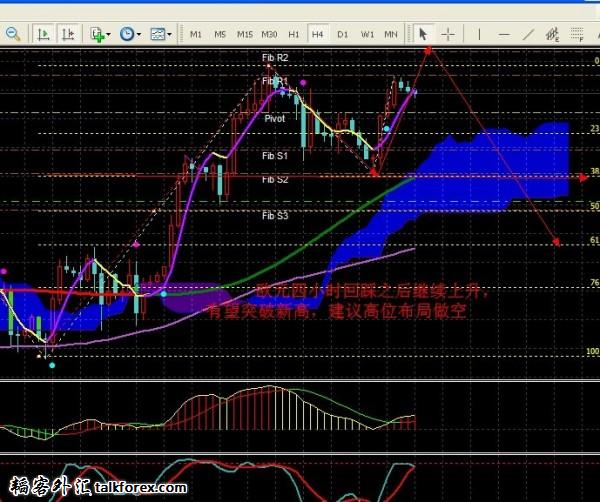Click the Pivot level label on chart
This screenshot has height=502, width=600.
[x=274, y=118]
